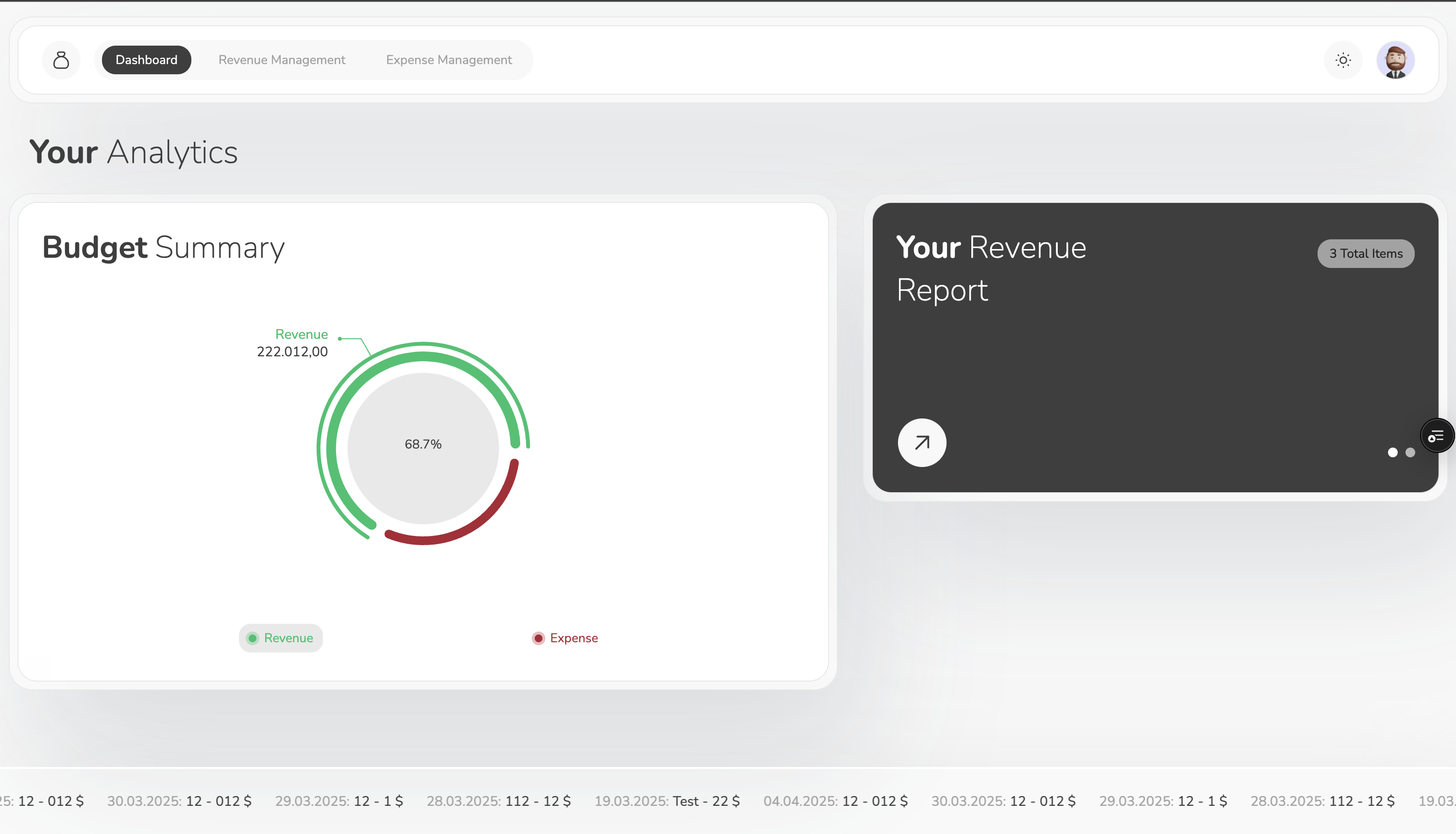The height and width of the screenshot is (834, 1456).
Task: Go to the Expense Management tab
Action: (x=449, y=60)
